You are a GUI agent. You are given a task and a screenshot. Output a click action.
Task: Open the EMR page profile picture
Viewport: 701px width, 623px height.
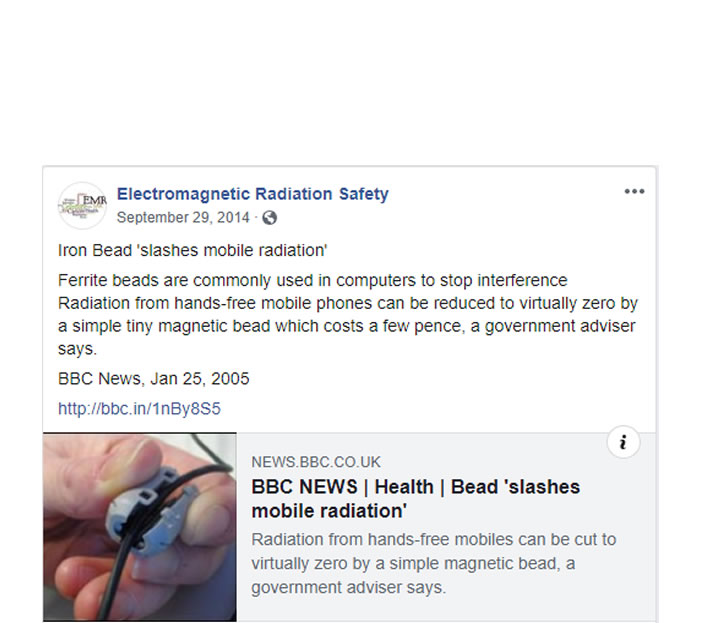(x=82, y=206)
